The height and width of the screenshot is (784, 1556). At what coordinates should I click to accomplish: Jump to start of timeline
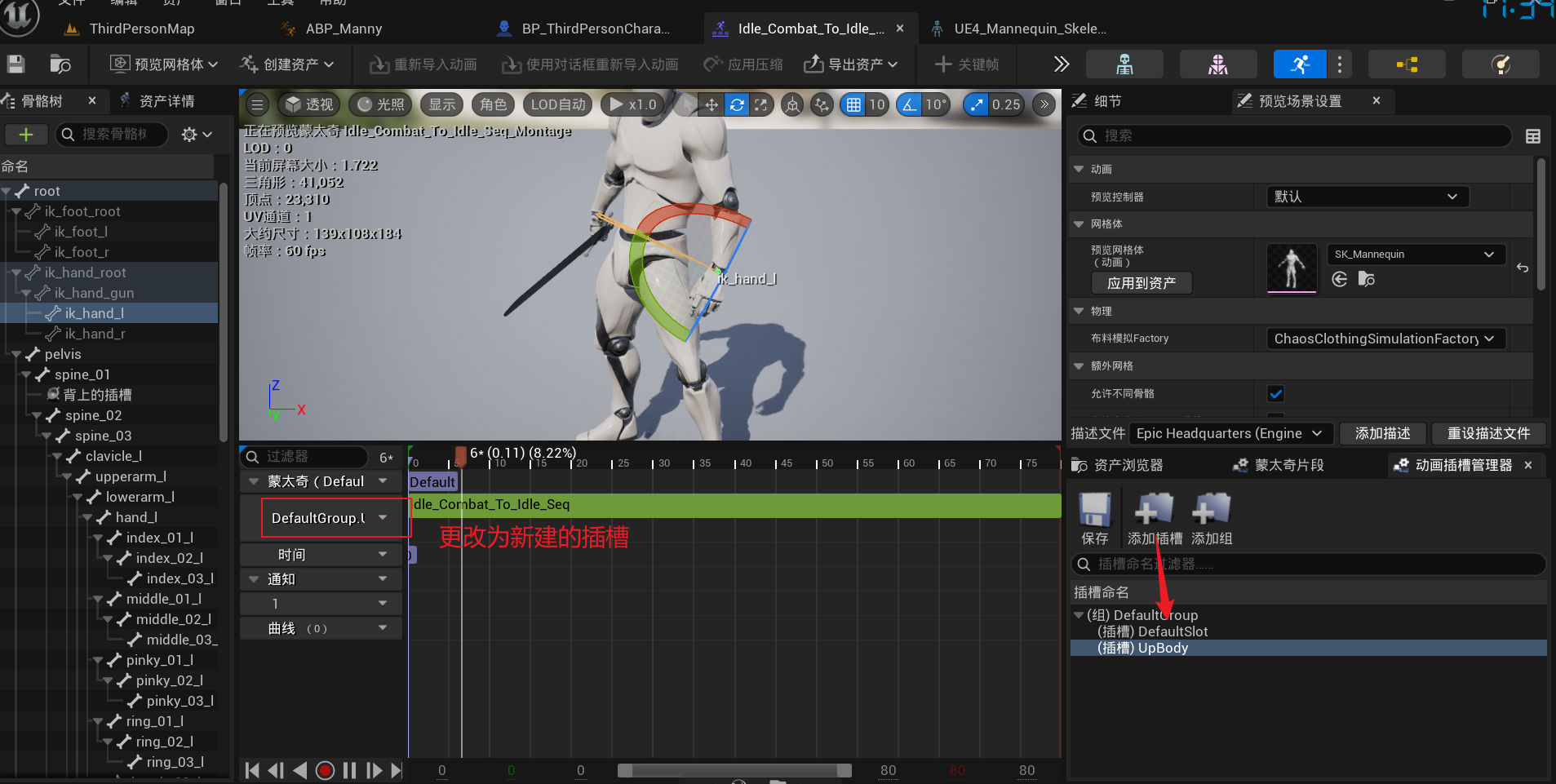(252, 770)
